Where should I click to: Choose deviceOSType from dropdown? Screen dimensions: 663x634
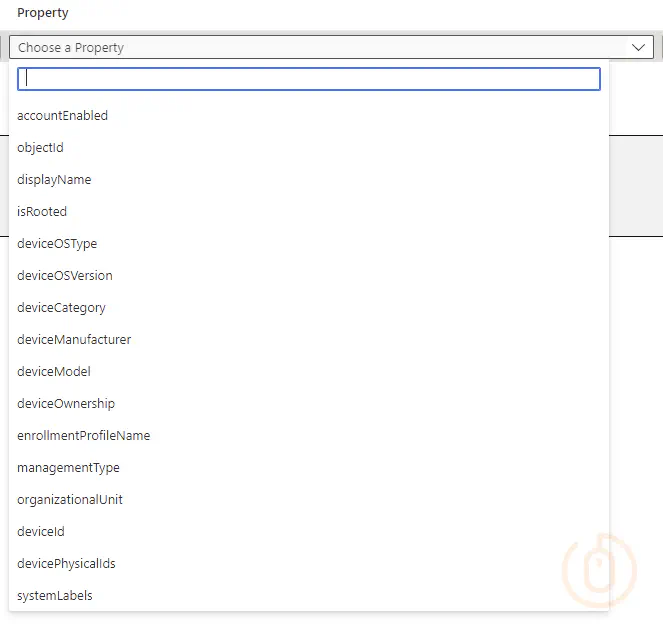coord(57,244)
